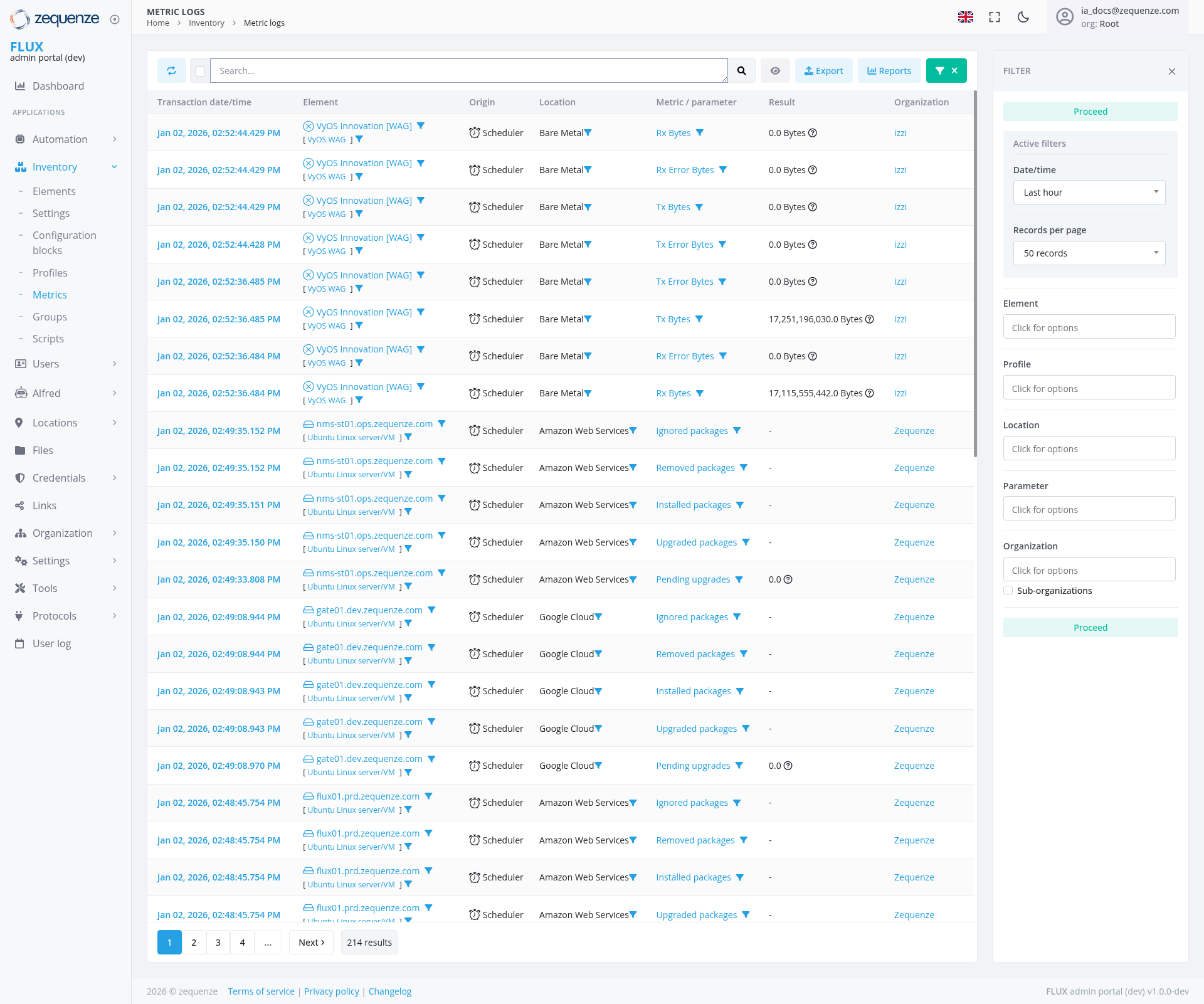
Task: Select Elements under Inventory
Action: [54, 191]
